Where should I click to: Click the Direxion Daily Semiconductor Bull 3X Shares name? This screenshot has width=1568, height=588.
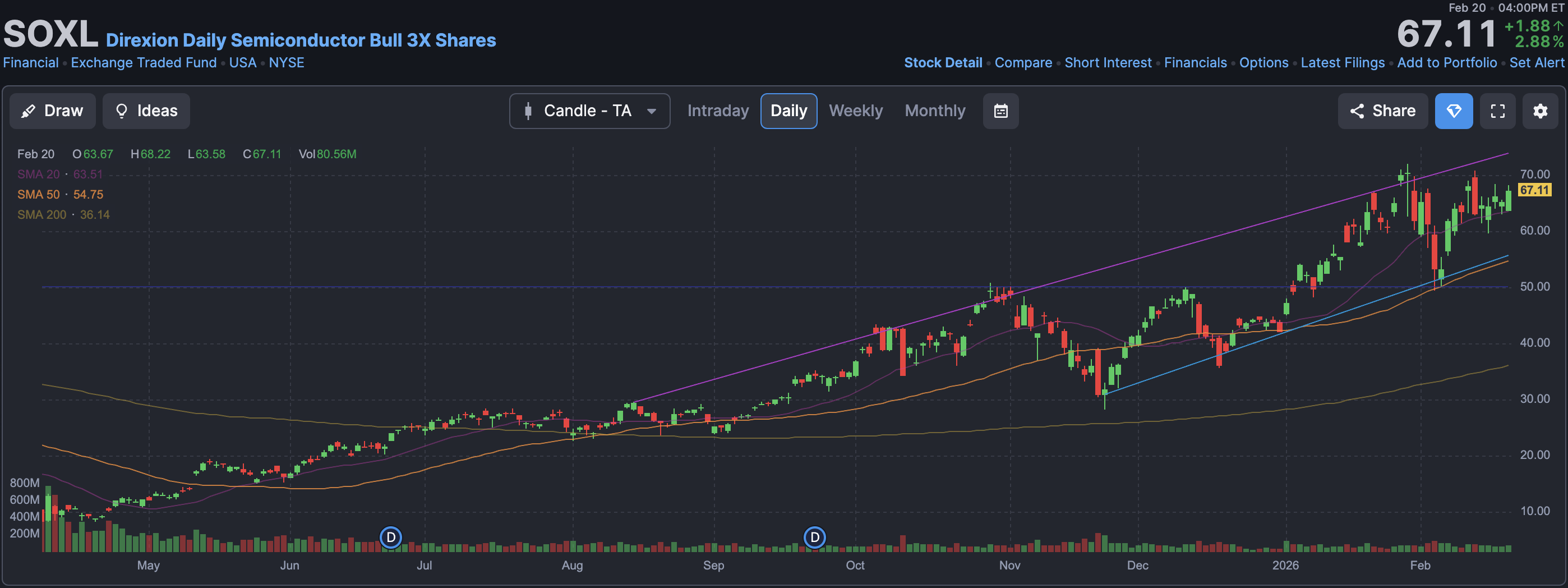301,40
